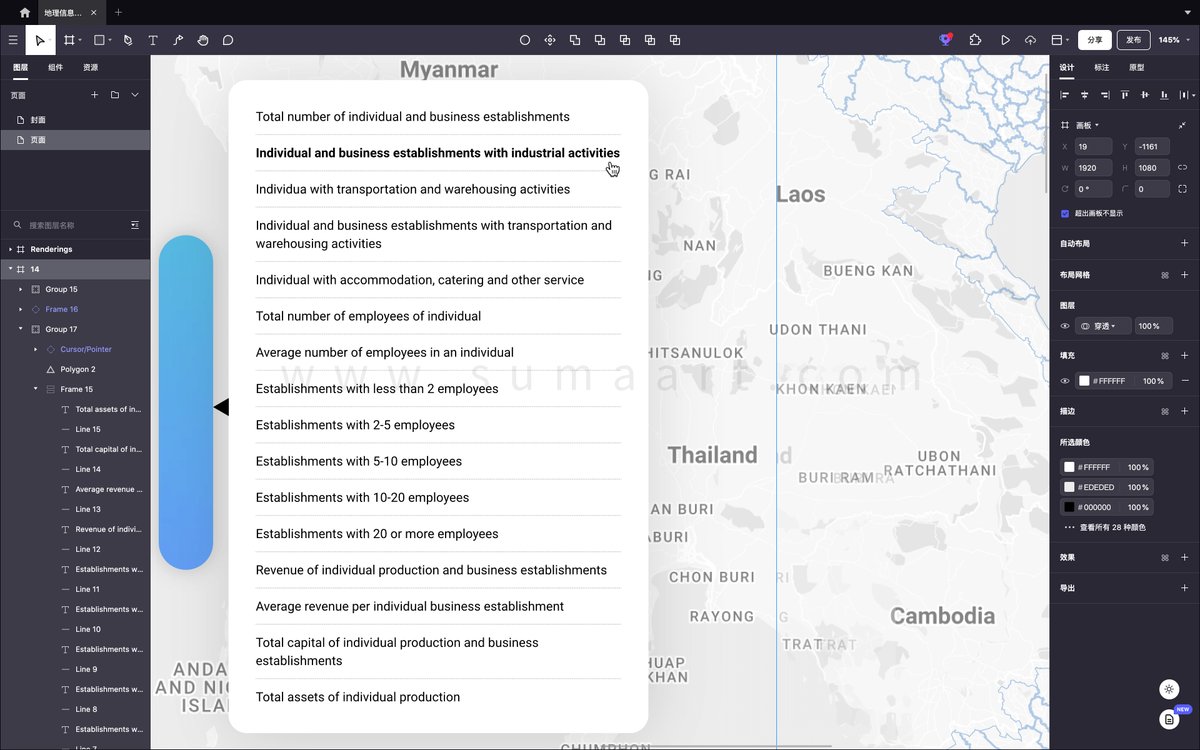Select the Text tool
This screenshot has width=1200, height=750.
point(153,40)
